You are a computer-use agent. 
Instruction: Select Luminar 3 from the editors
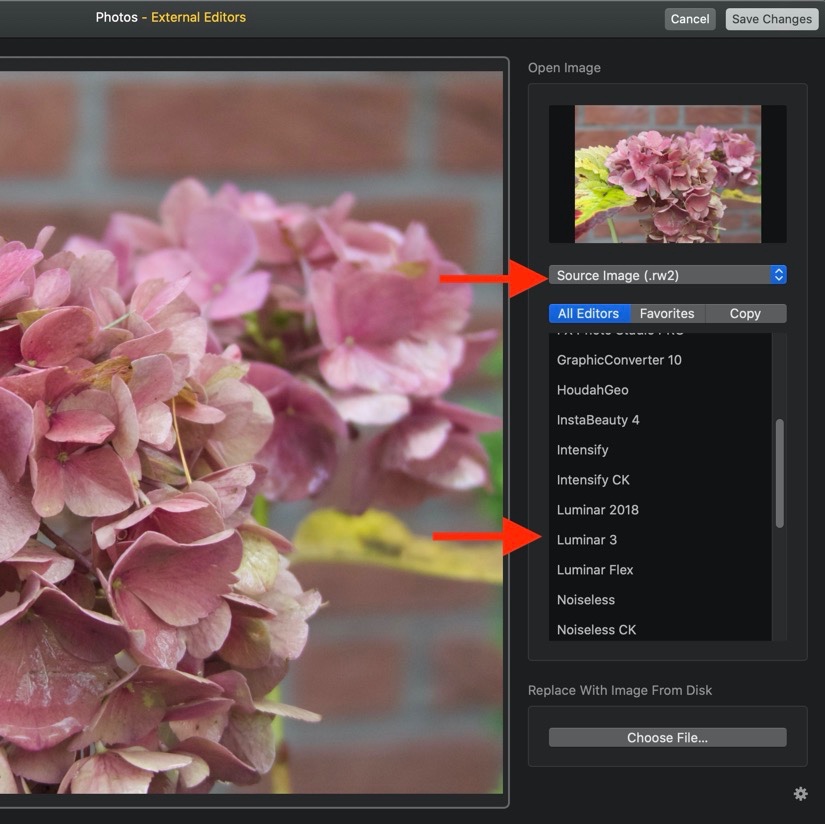[x=587, y=540]
